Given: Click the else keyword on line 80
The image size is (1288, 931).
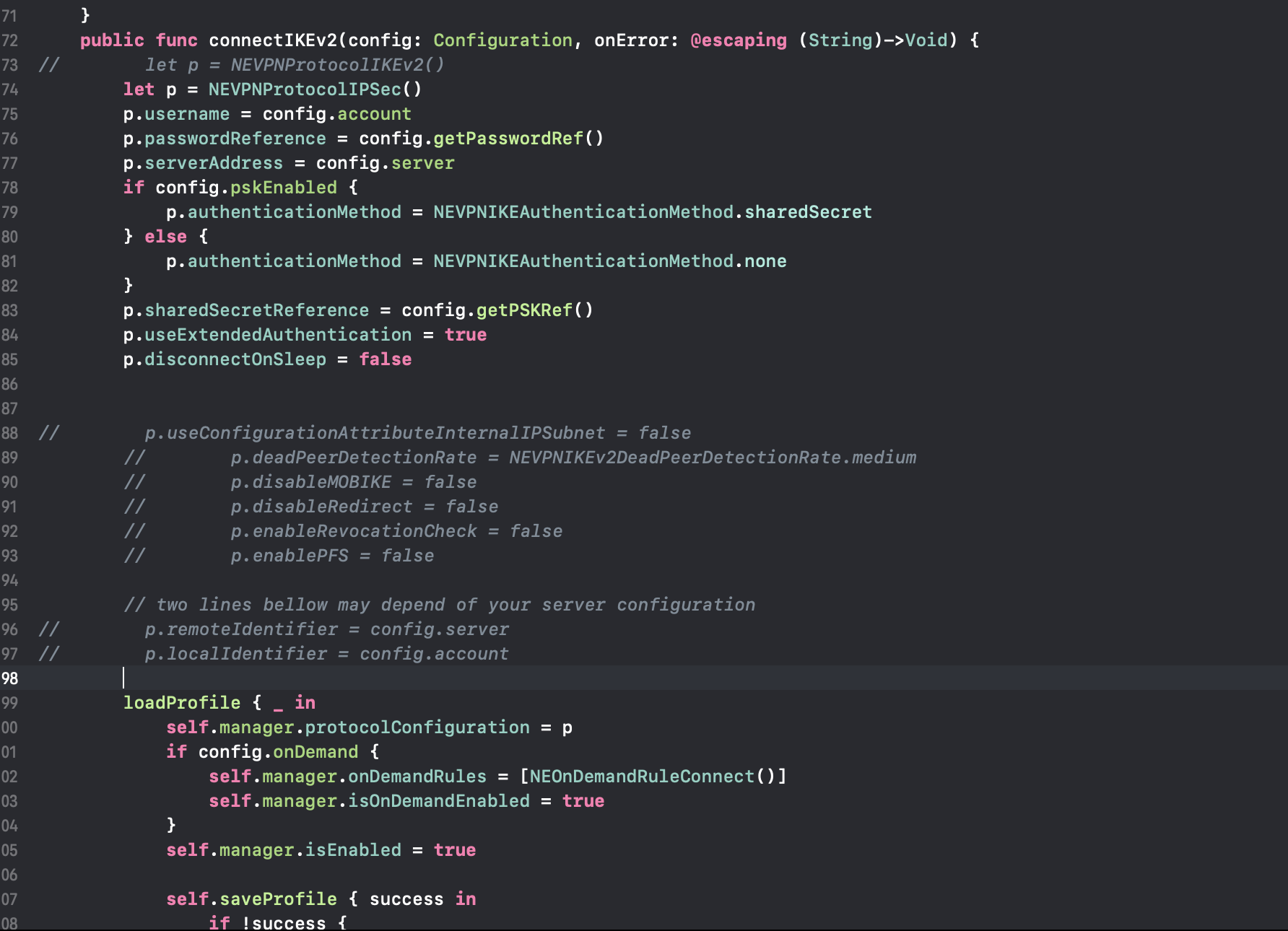Looking at the screenshot, I should pos(166,236).
